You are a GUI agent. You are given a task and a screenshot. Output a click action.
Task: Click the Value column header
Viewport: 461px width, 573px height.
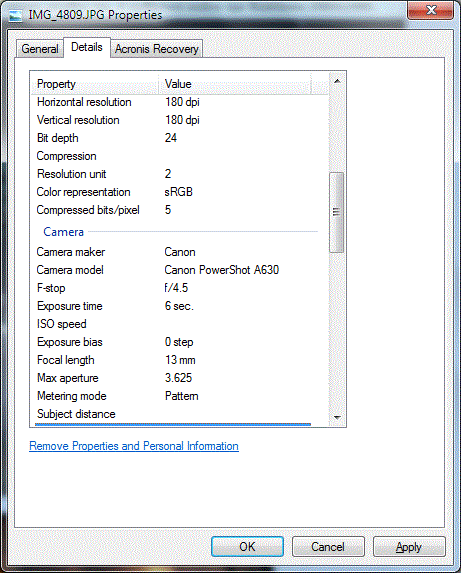(x=235, y=84)
